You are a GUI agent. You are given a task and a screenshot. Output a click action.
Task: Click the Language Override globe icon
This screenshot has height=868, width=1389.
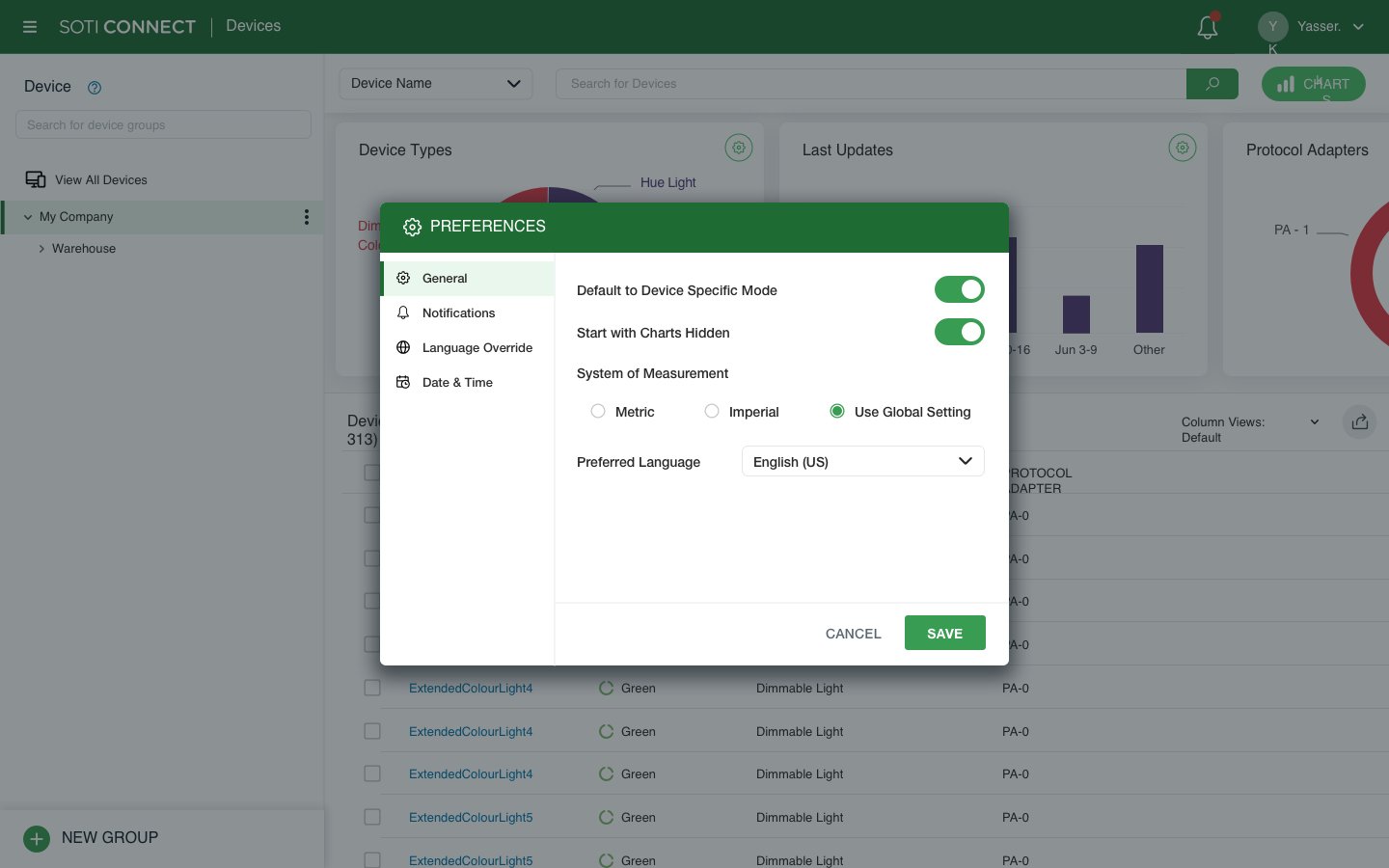click(x=403, y=347)
